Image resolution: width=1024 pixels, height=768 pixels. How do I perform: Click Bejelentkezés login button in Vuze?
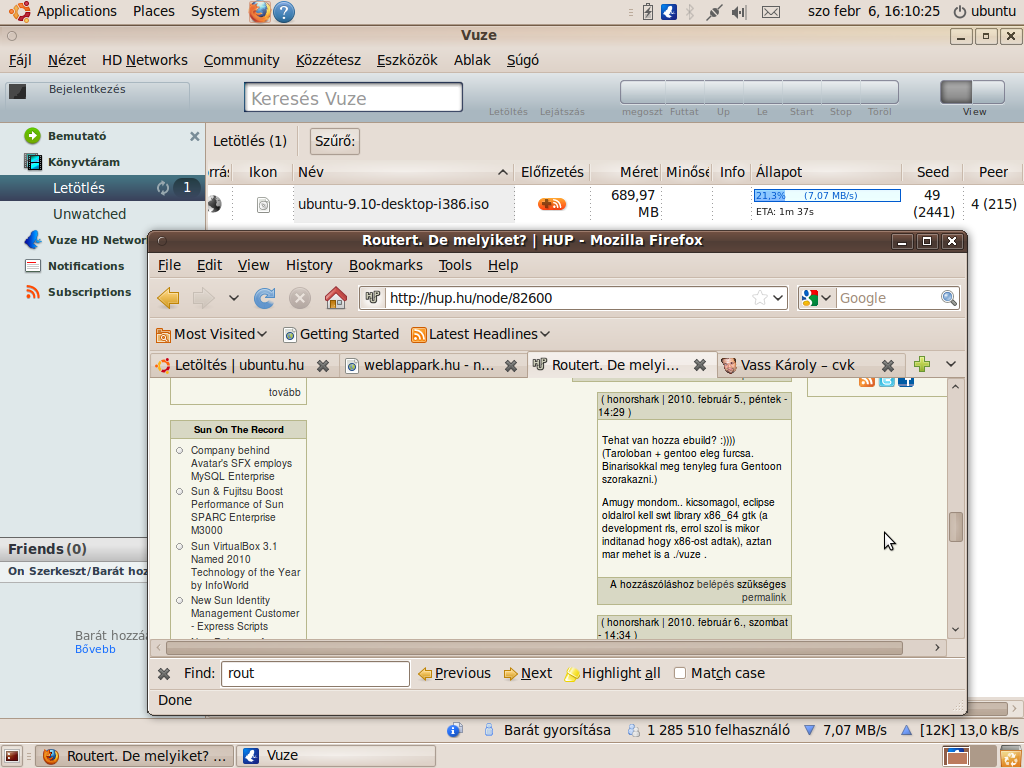click(86, 89)
